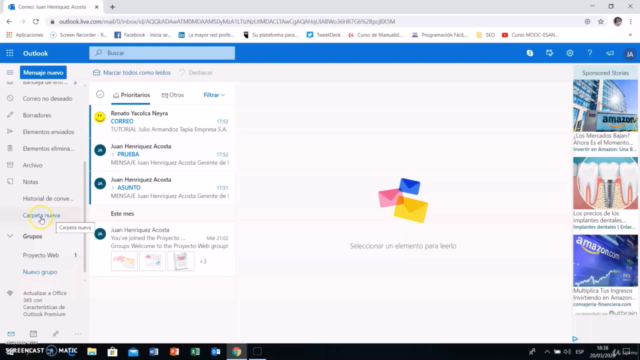Open the Proyecto Web welcome message
The image size is (640, 360).
click(162, 248)
